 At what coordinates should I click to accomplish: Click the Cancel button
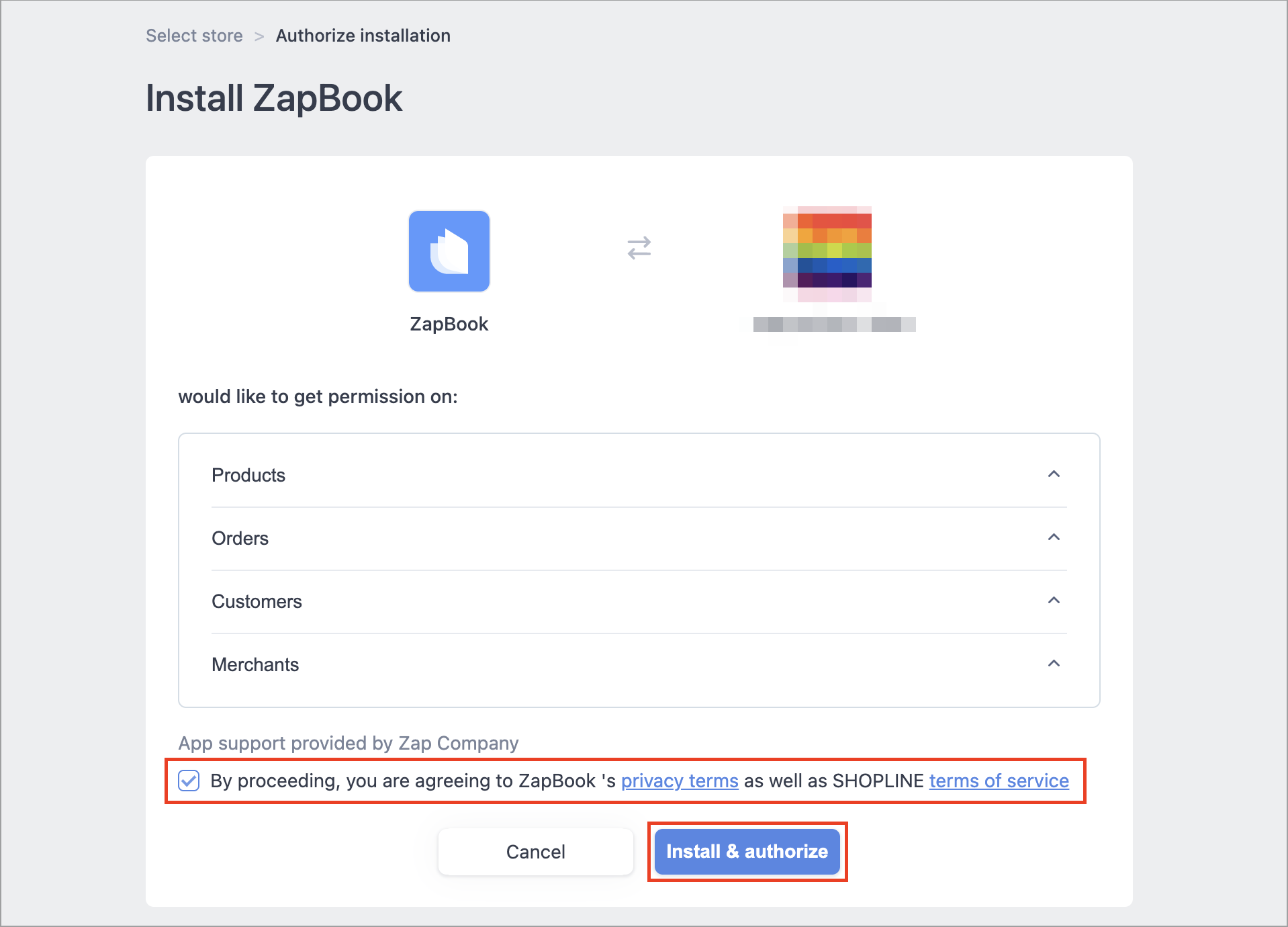pos(535,852)
